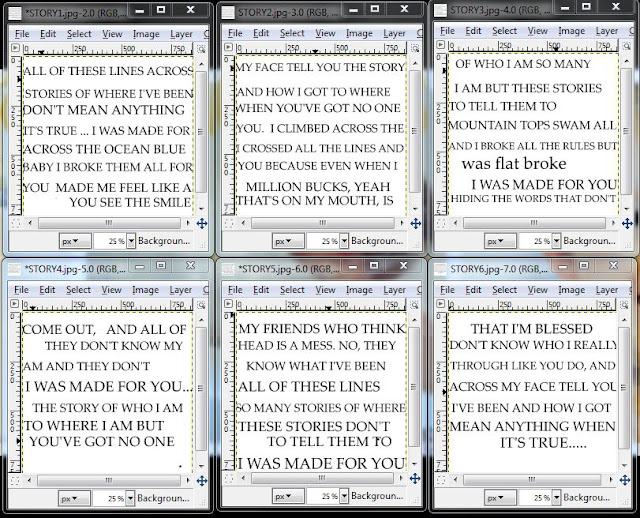Open File menu in STORY6 window

[447, 290]
